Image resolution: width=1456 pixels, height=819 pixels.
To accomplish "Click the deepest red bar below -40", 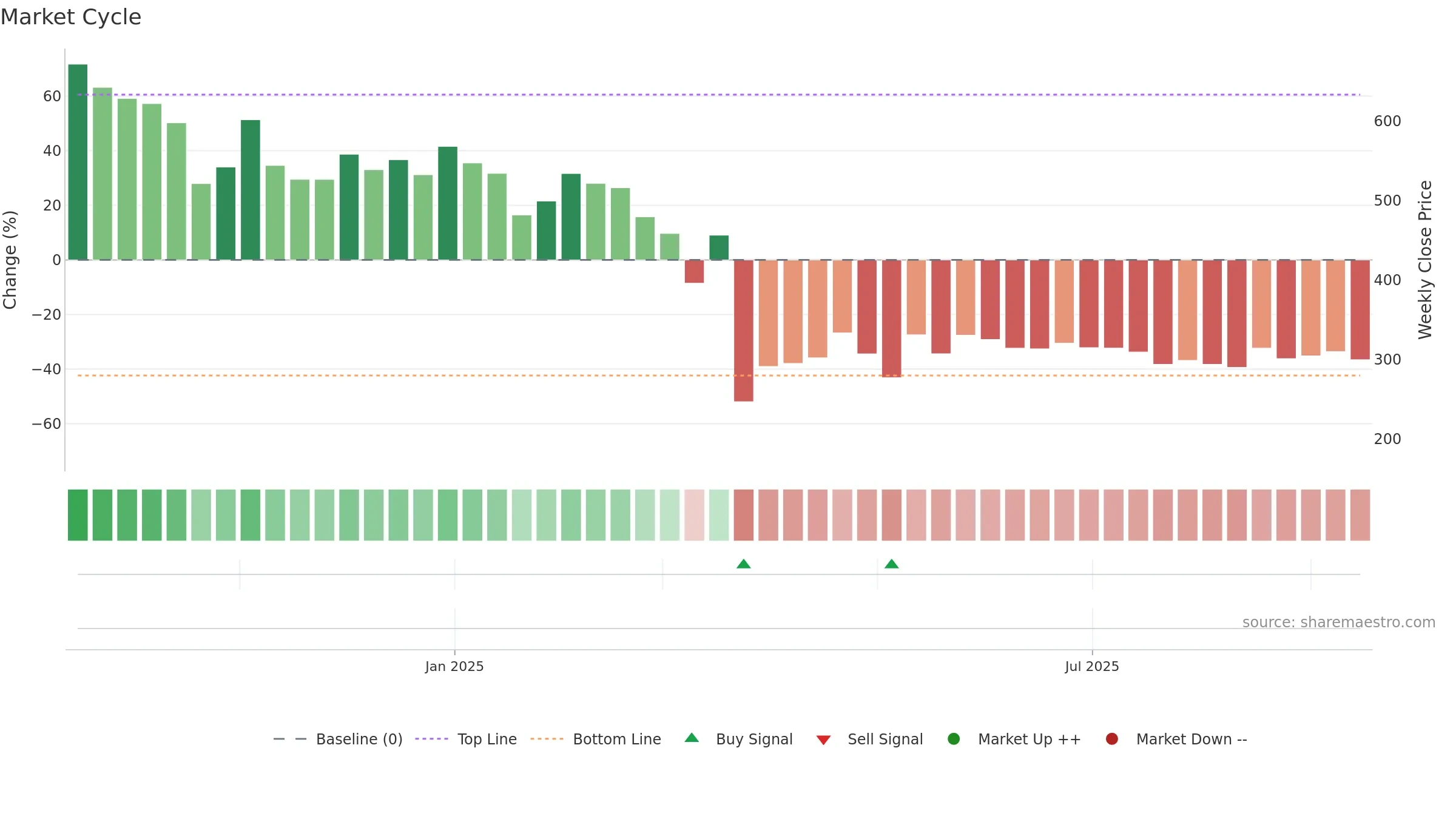I will tap(744, 331).
